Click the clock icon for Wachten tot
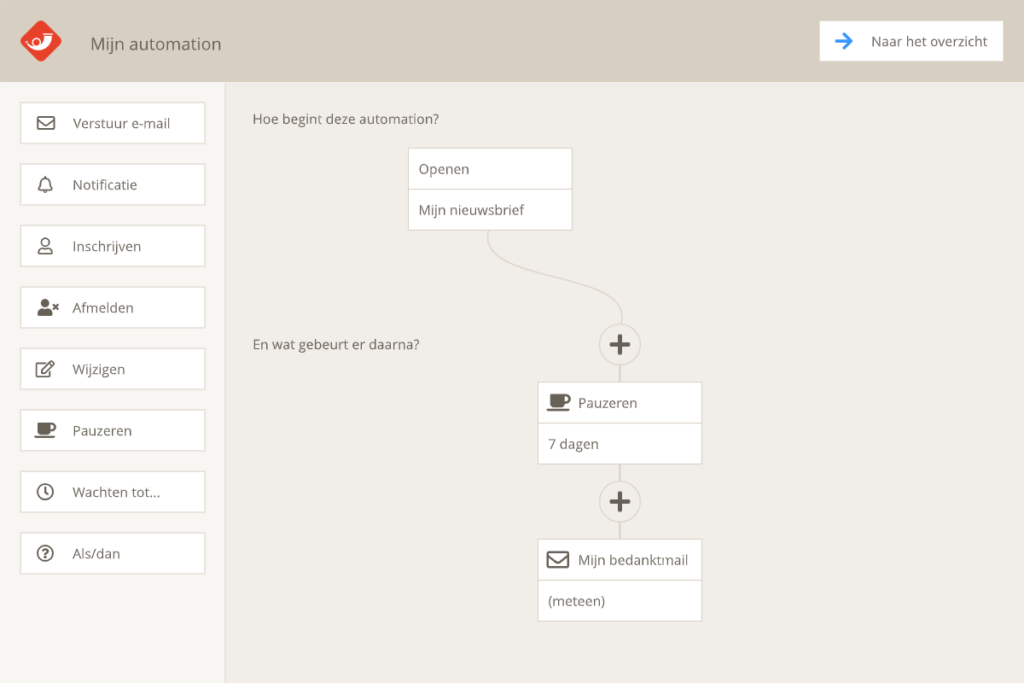This screenshot has height=683, width=1024. [x=45, y=492]
